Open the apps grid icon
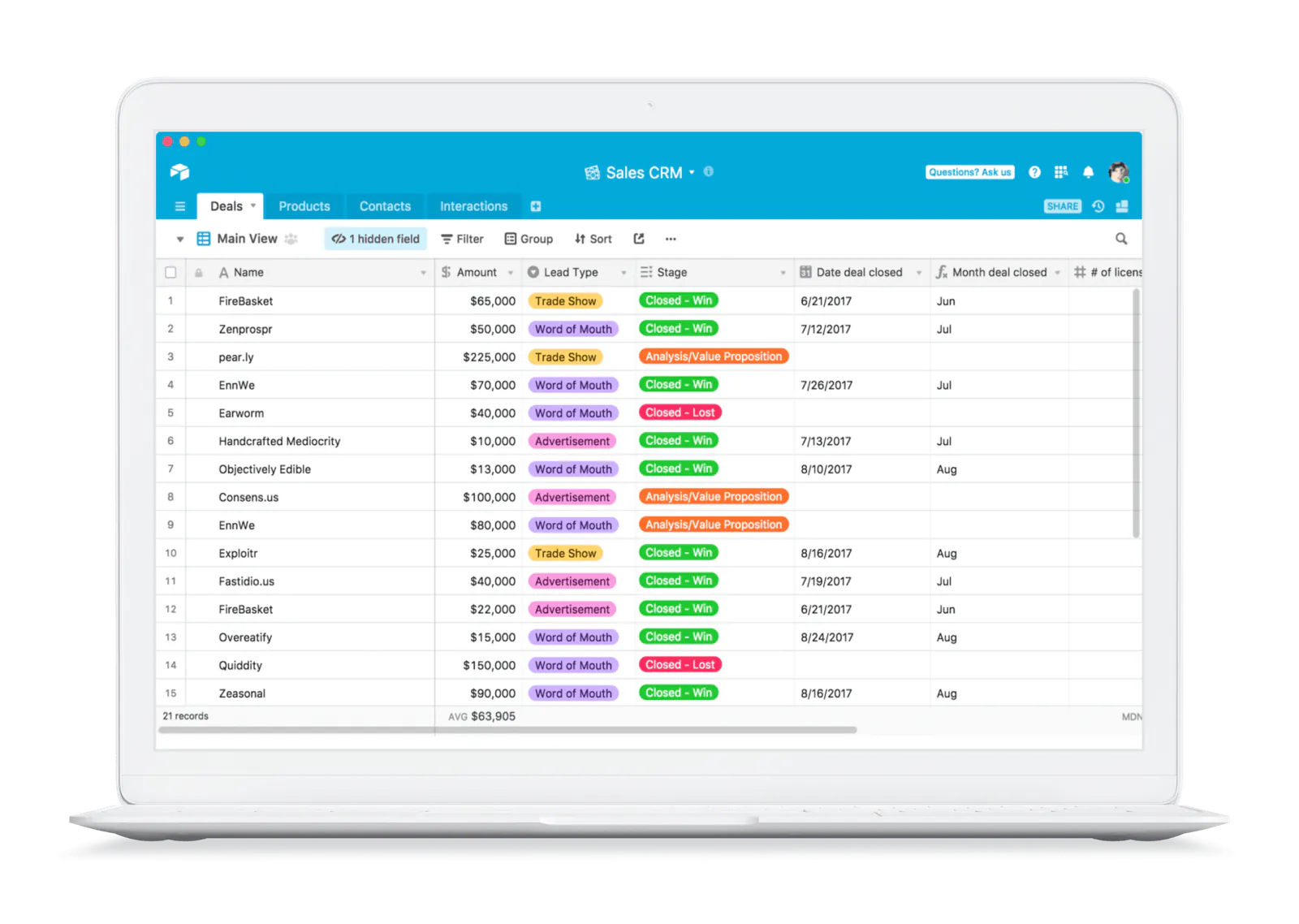This screenshot has height=924, width=1299. coord(1060,172)
